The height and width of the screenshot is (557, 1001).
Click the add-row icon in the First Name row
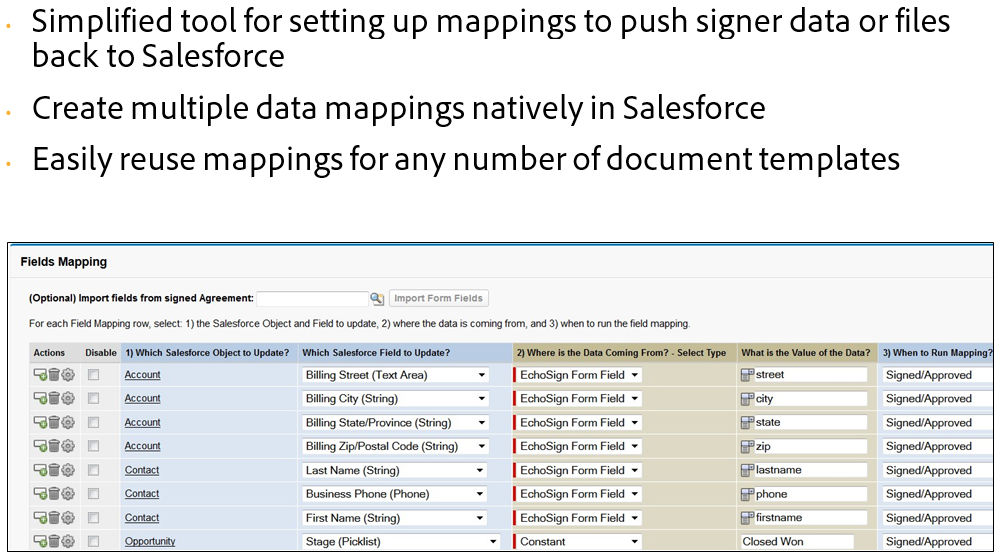click(41, 518)
